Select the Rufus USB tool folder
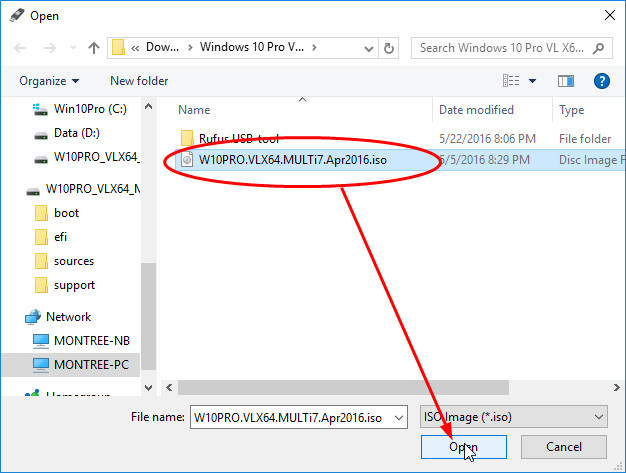This screenshot has height=473, width=626. [239, 139]
